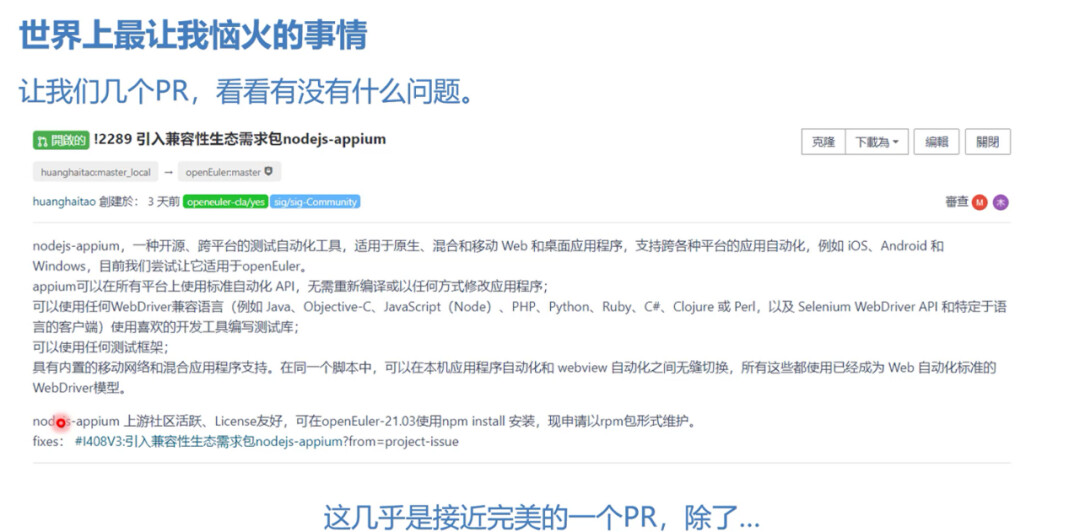The width and height of the screenshot is (1080, 532).
Task: Click the arrow between source and target branches
Action: coord(168,172)
